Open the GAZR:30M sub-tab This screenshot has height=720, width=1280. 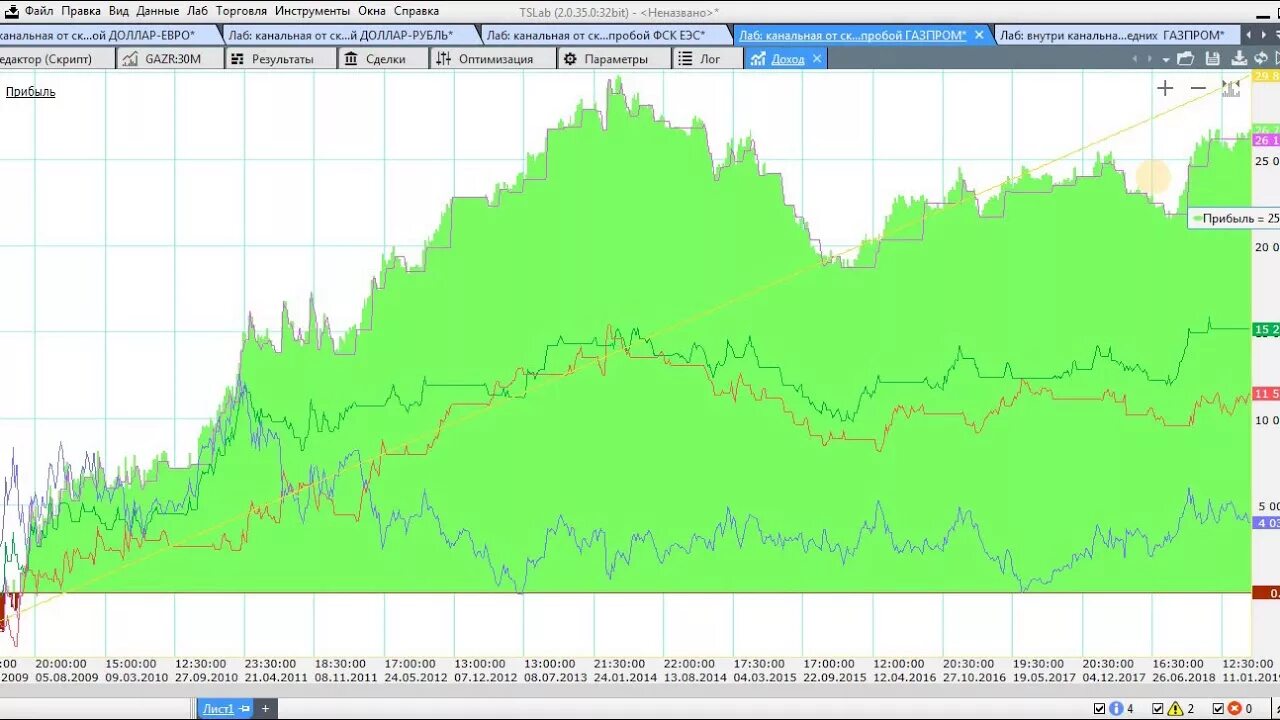[170, 59]
